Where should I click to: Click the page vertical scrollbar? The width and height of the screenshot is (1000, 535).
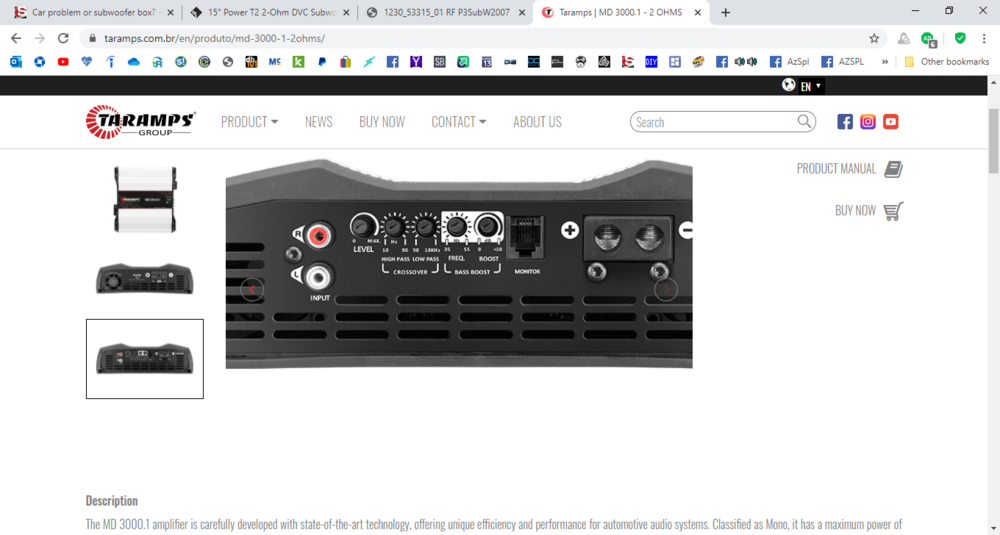coord(994,140)
